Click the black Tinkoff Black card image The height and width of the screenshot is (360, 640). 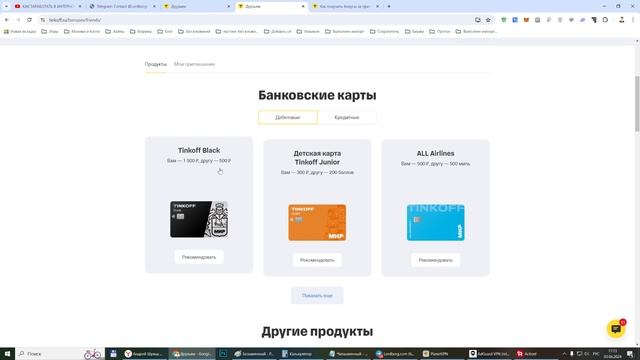[x=199, y=219]
